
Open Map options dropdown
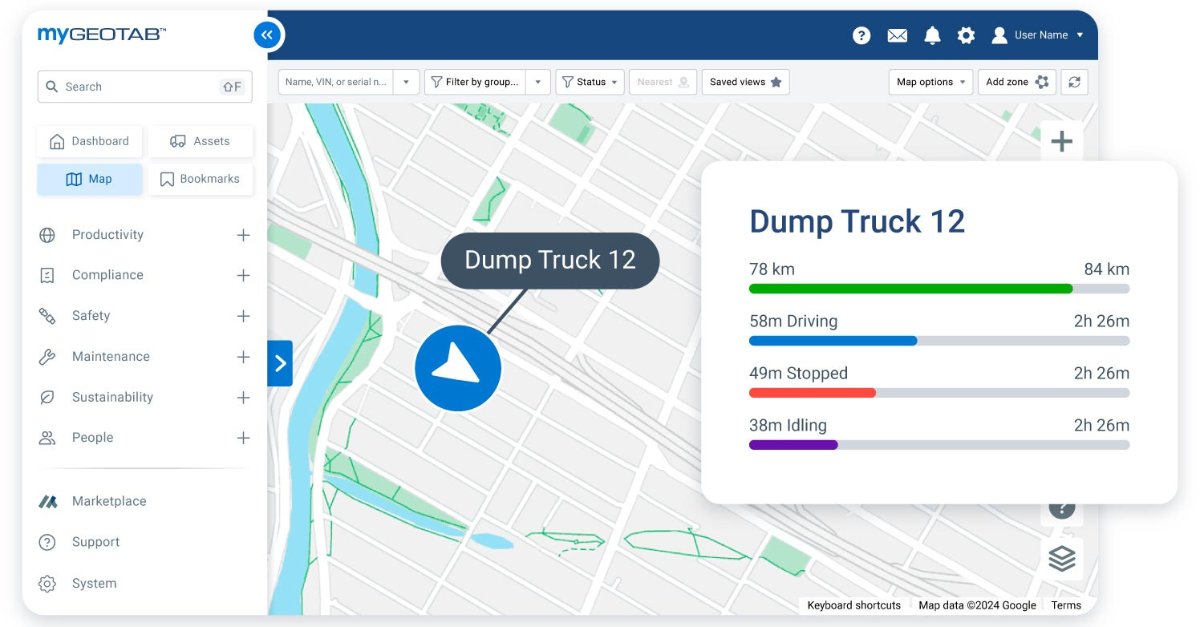(930, 82)
